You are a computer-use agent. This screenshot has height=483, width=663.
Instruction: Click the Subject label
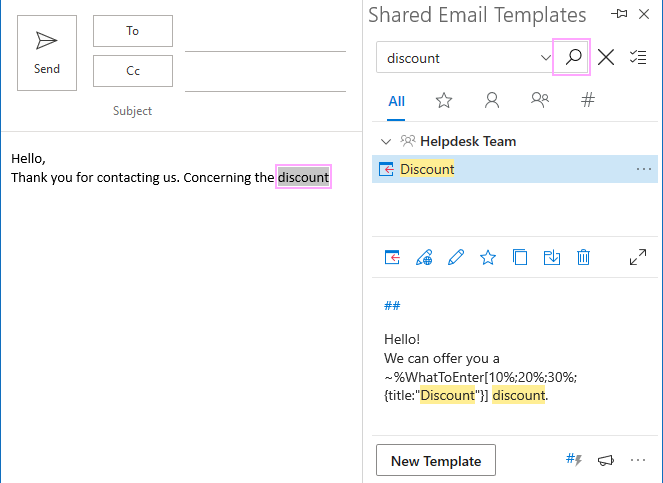[x=132, y=111]
